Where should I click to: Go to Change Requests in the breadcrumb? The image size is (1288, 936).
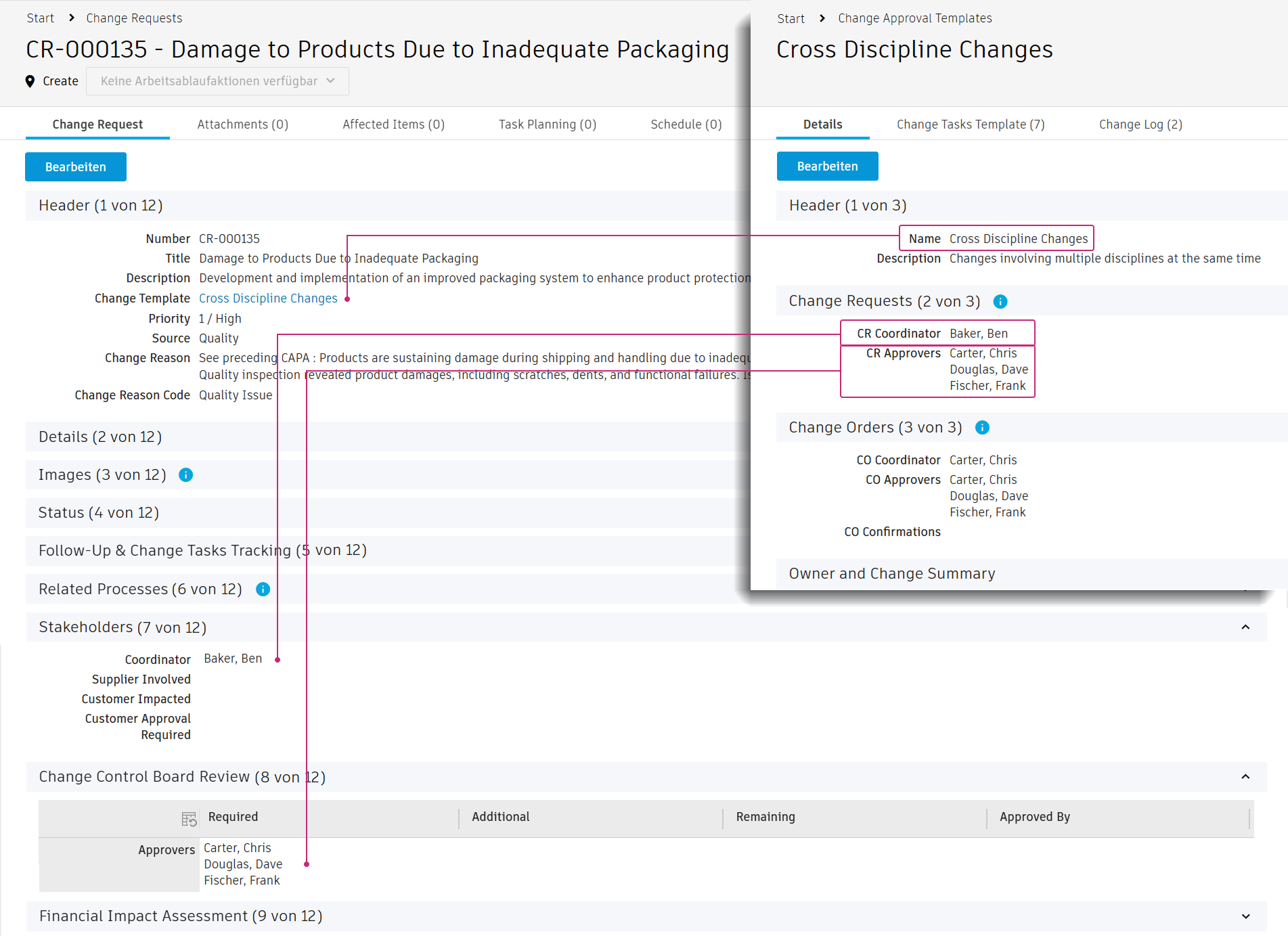pos(134,18)
